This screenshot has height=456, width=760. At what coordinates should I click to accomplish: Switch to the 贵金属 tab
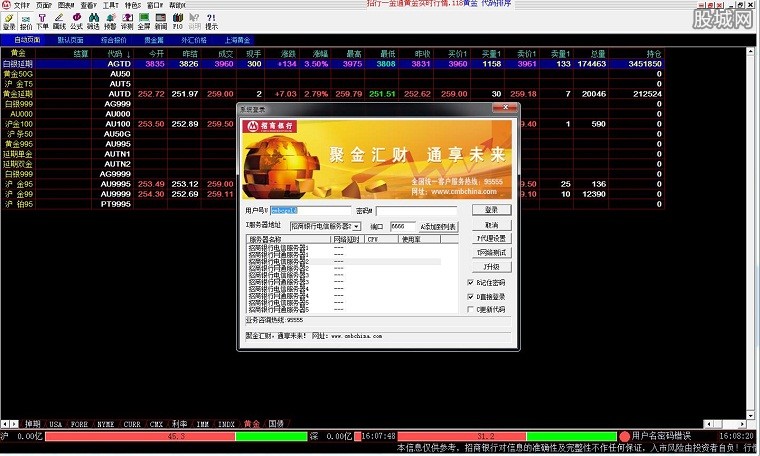pos(154,40)
